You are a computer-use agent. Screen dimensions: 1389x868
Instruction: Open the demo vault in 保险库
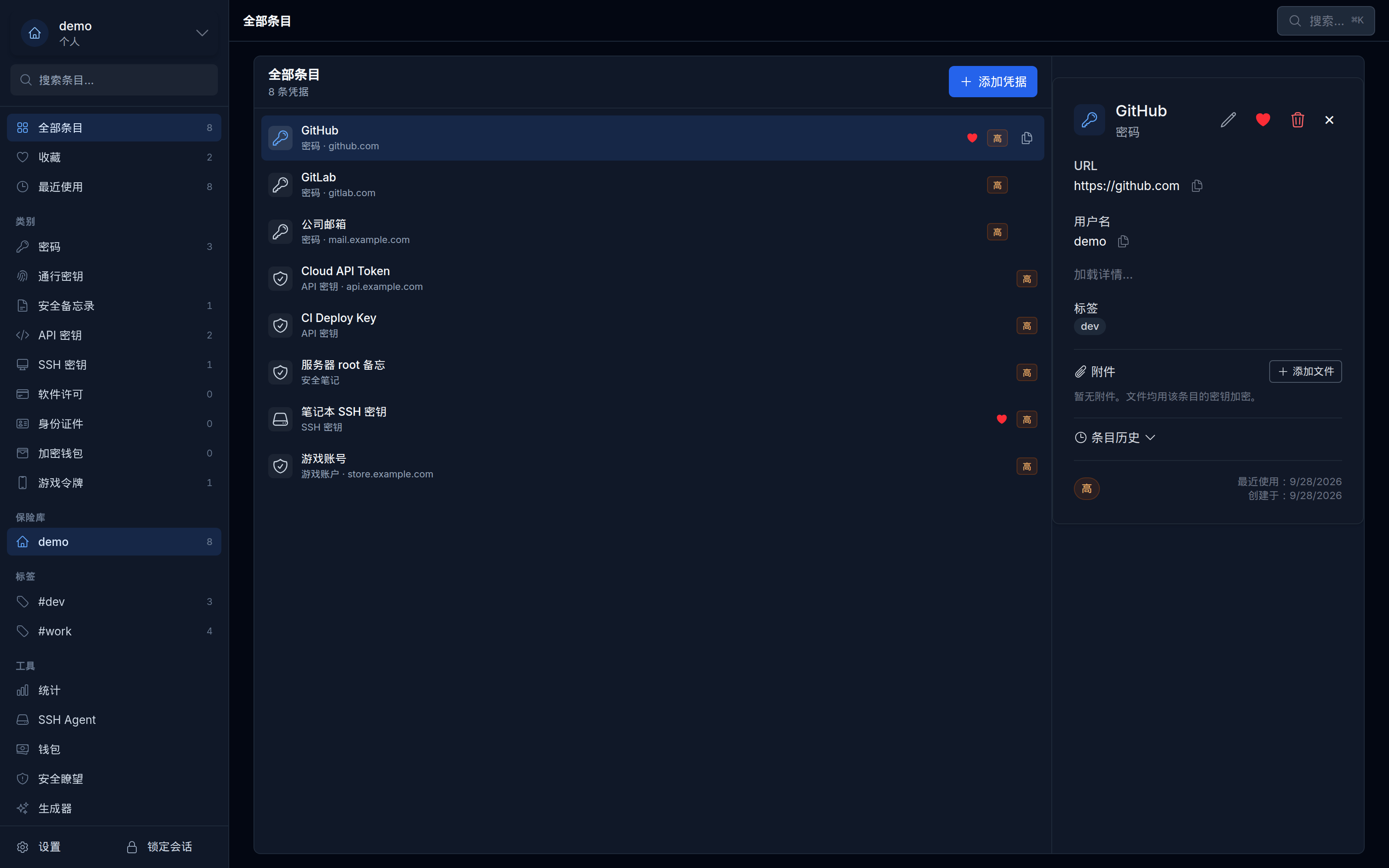click(x=114, y=541)
